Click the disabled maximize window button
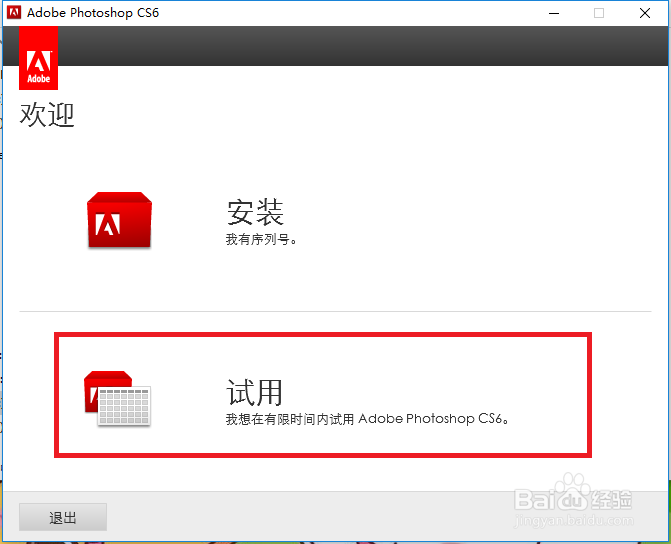 tap(599, 13)
